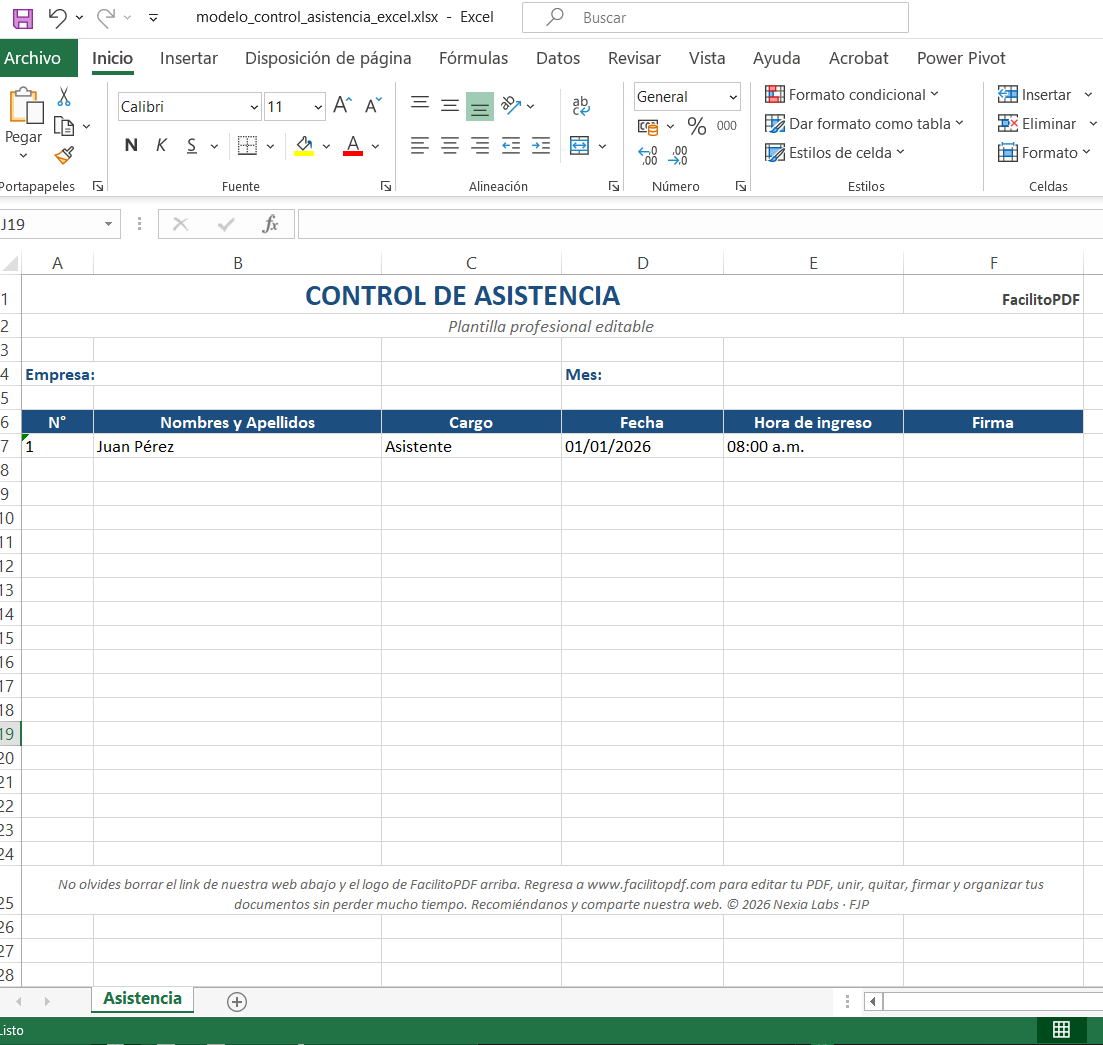This screenshot has height=1045, width=1103.
Task: Cut selection with the scissors icon
Action: point(64,96)
